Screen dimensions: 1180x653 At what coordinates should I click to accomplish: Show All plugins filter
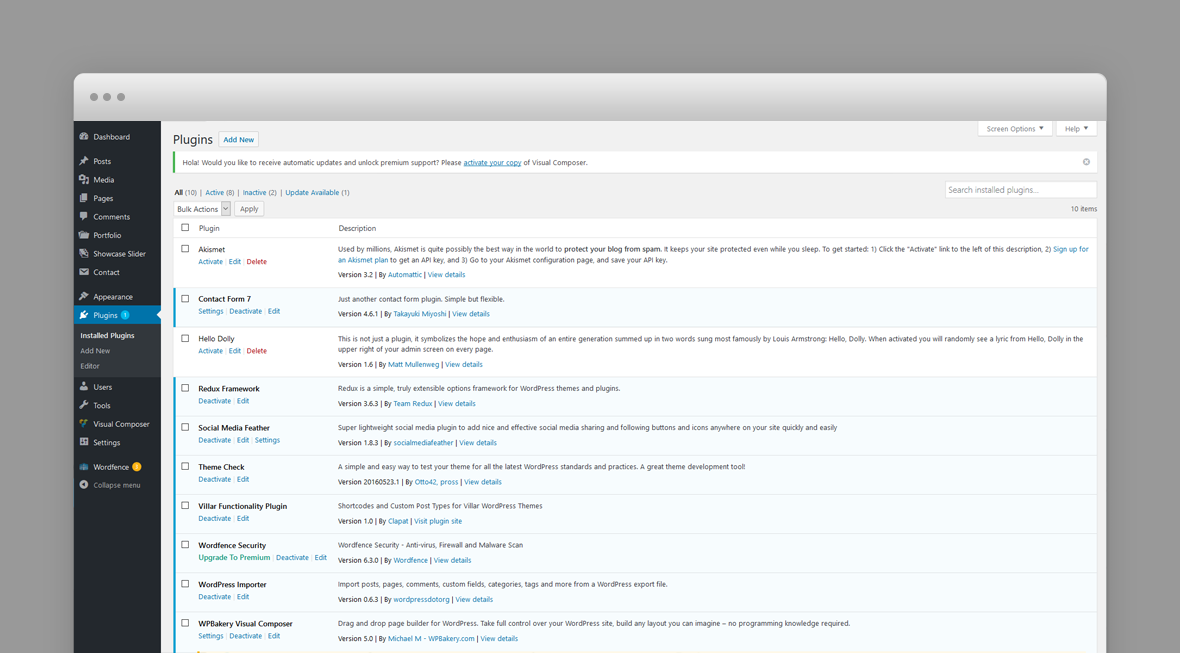[x=178, y=193]
